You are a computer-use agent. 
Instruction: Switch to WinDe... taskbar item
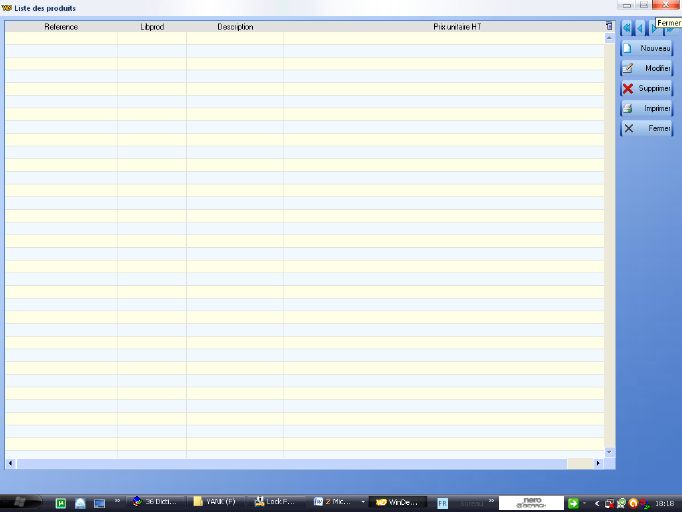[398, 502]
